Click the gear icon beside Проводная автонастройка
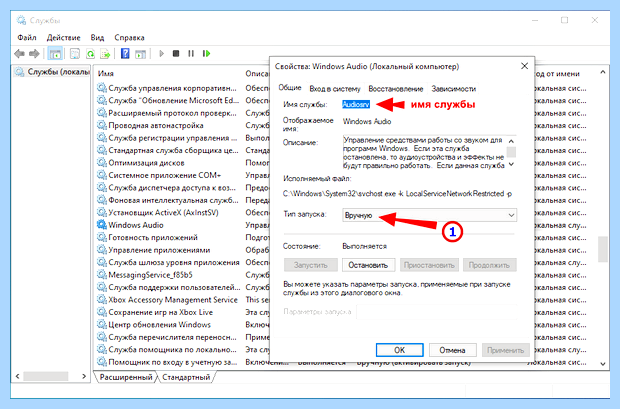 (x=102, y=125)
